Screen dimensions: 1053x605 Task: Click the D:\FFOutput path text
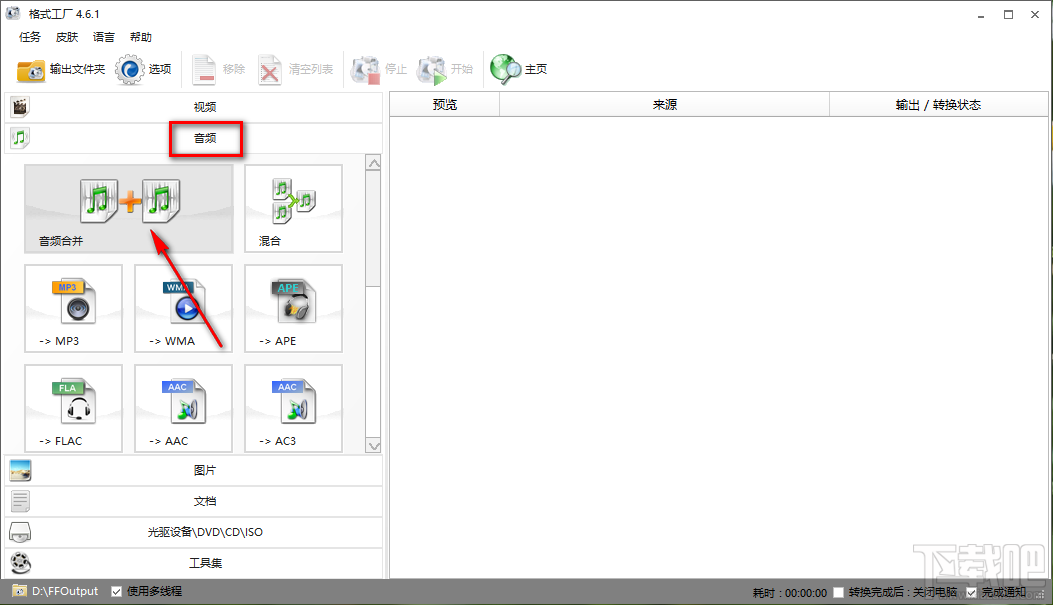[x=65, y=592]
